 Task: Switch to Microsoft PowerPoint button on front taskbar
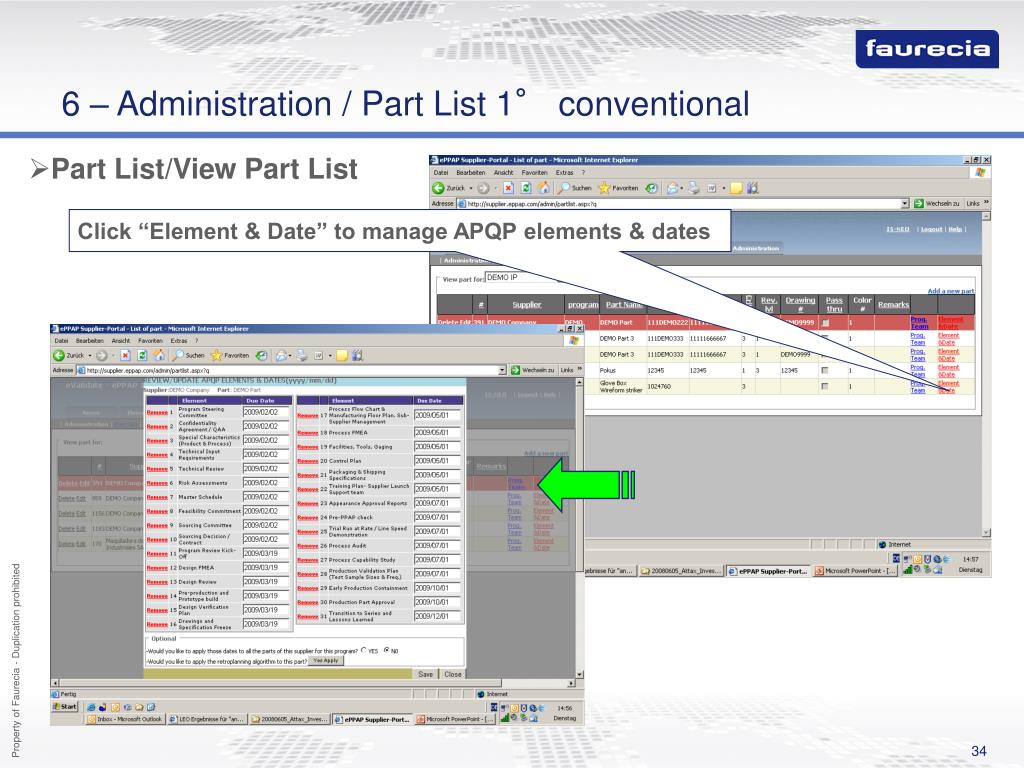(x=455, y=719)
